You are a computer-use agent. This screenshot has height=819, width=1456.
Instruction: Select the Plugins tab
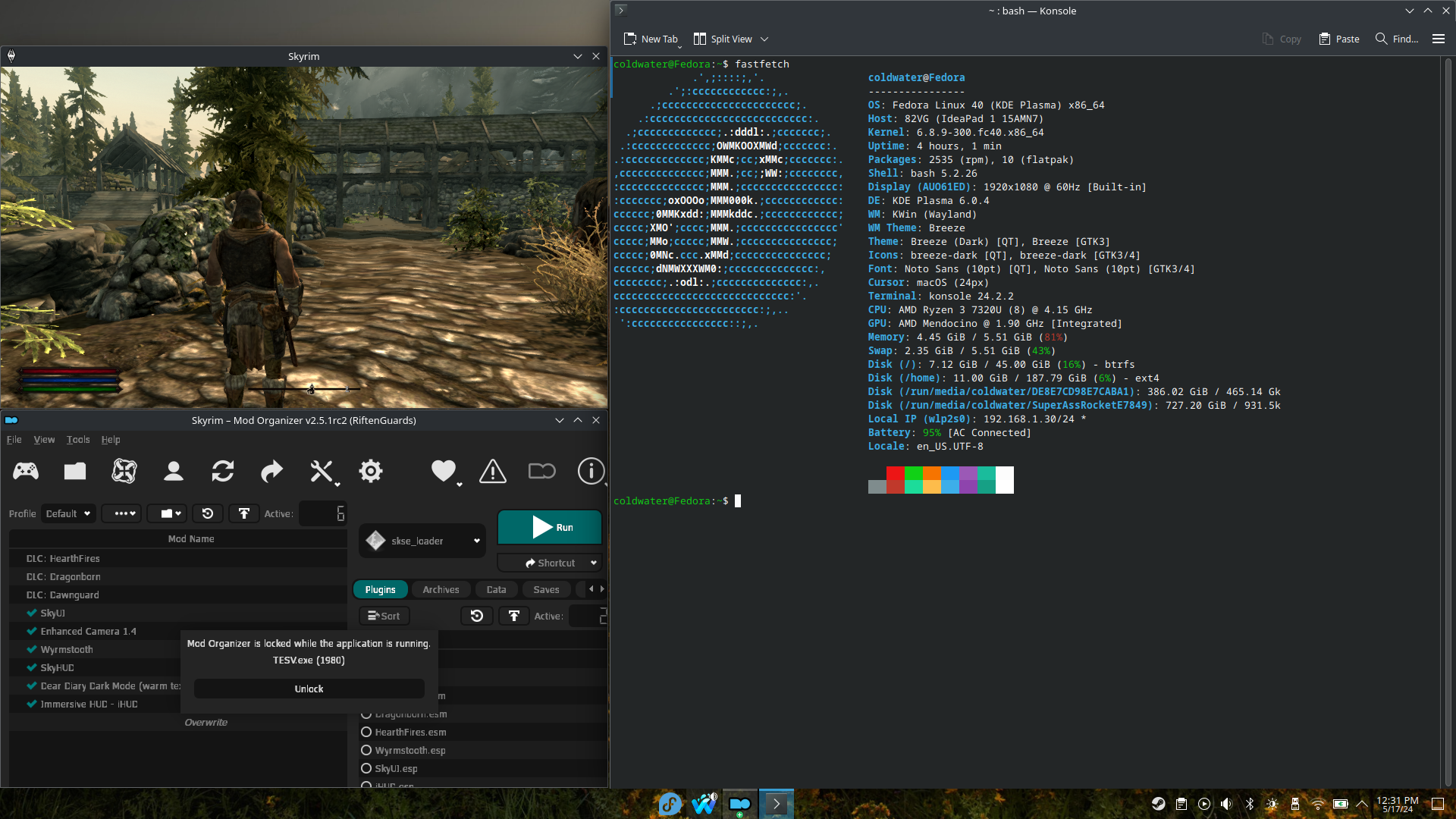[x=380, y=589]
